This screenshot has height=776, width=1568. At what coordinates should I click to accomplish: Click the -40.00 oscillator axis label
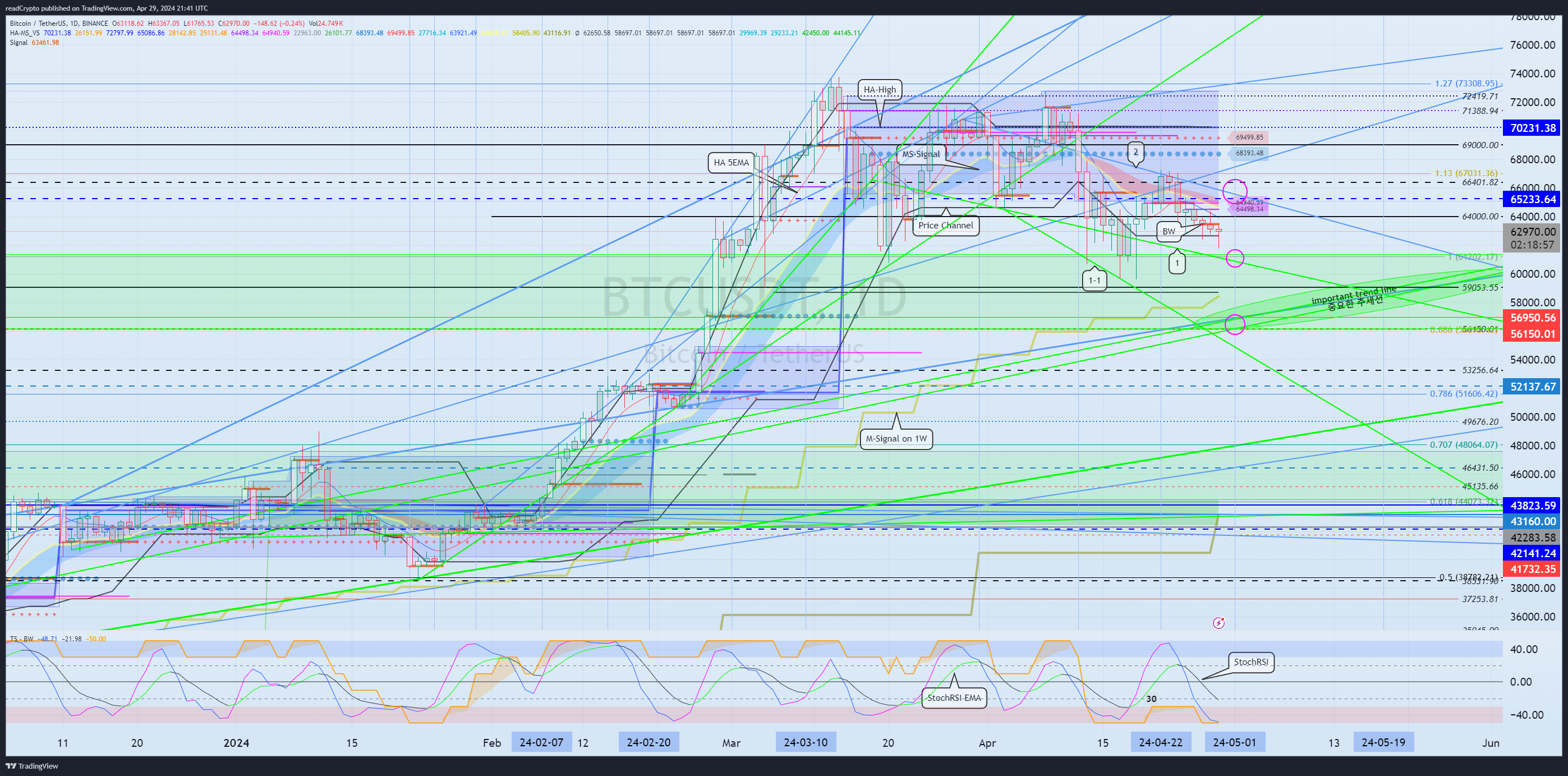(1526, 714)
